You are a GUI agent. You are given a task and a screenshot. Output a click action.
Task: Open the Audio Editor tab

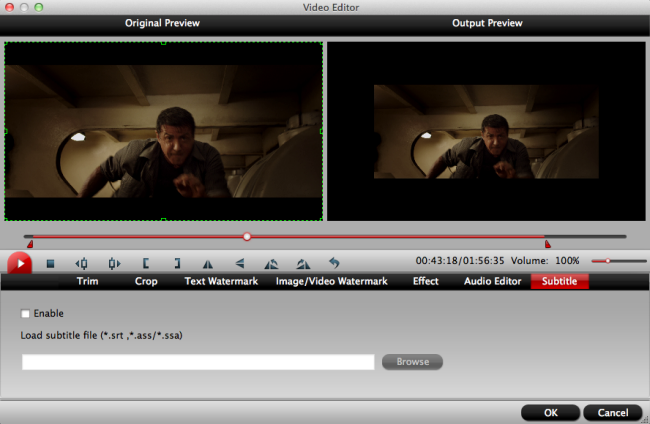coord(492,281)
